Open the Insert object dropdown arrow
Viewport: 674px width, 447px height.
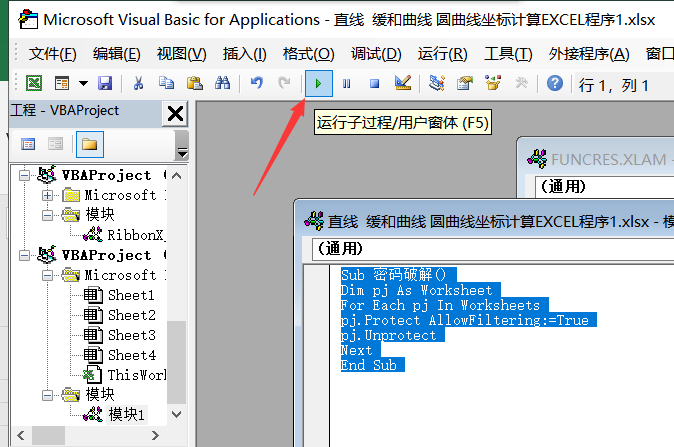[83, 83]
